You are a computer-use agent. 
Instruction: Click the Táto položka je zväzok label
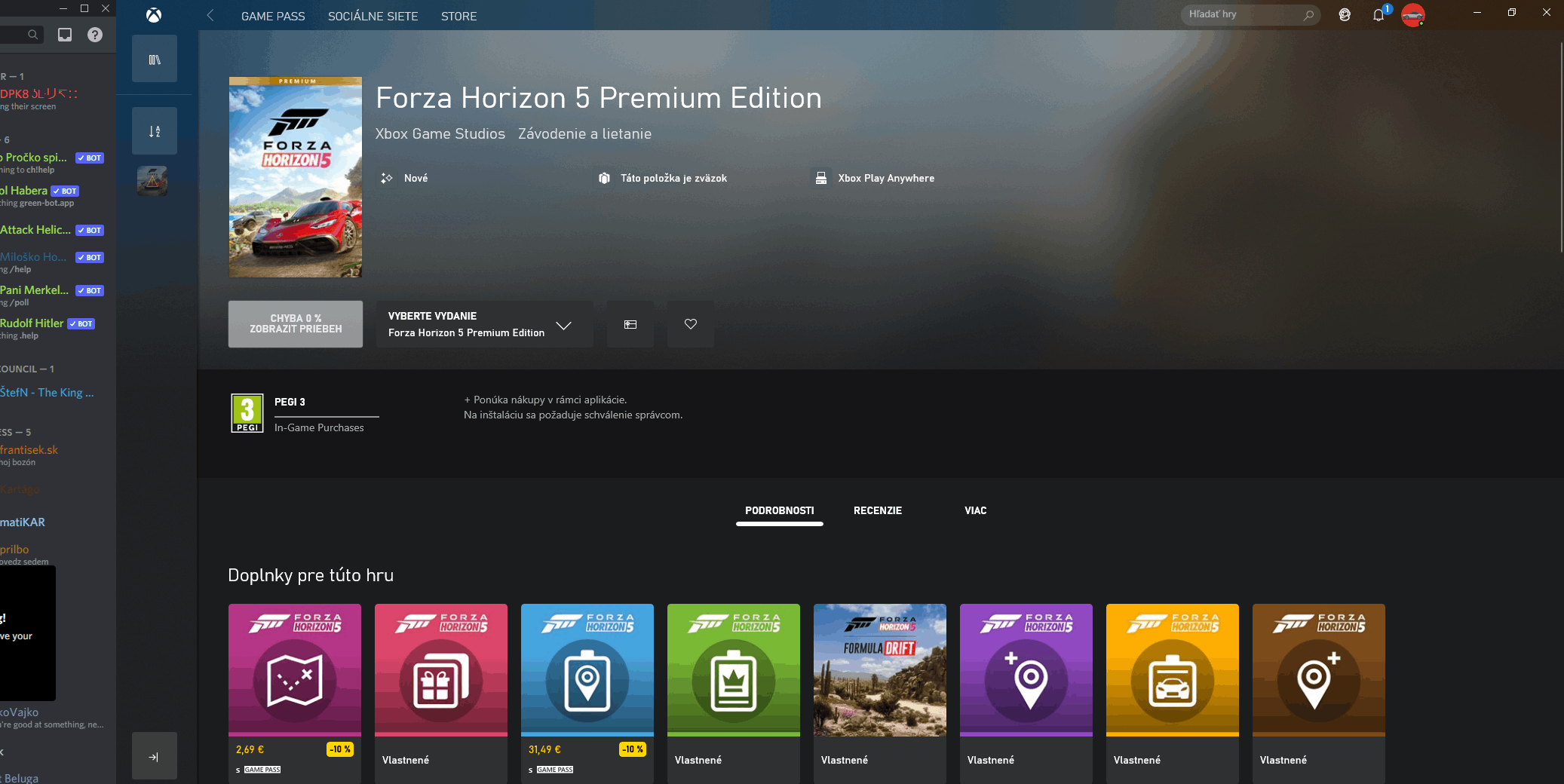(673, 178)
